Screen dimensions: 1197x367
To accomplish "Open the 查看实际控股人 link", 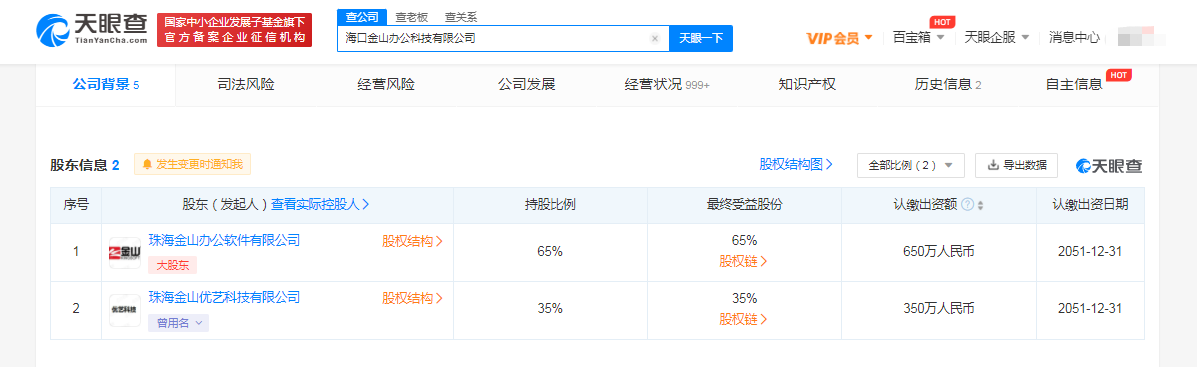I will pos(320,204).
